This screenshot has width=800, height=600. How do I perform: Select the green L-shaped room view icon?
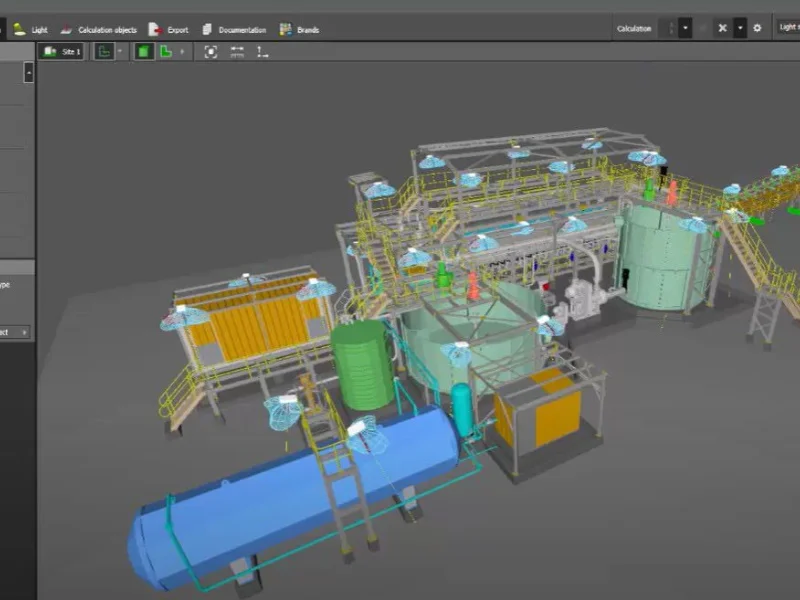166,52
